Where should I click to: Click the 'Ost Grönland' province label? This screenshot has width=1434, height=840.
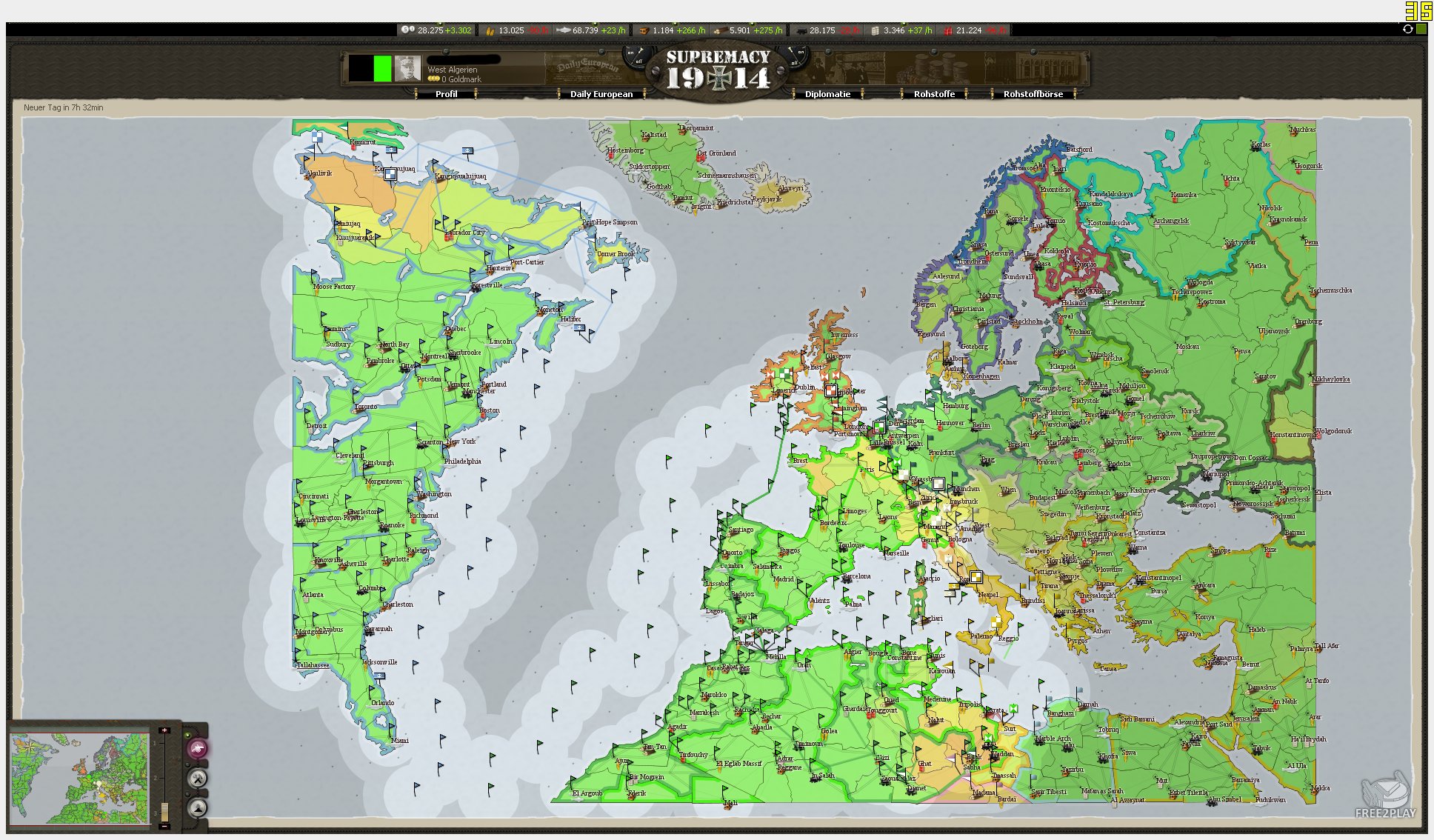[x=716, y=153]
